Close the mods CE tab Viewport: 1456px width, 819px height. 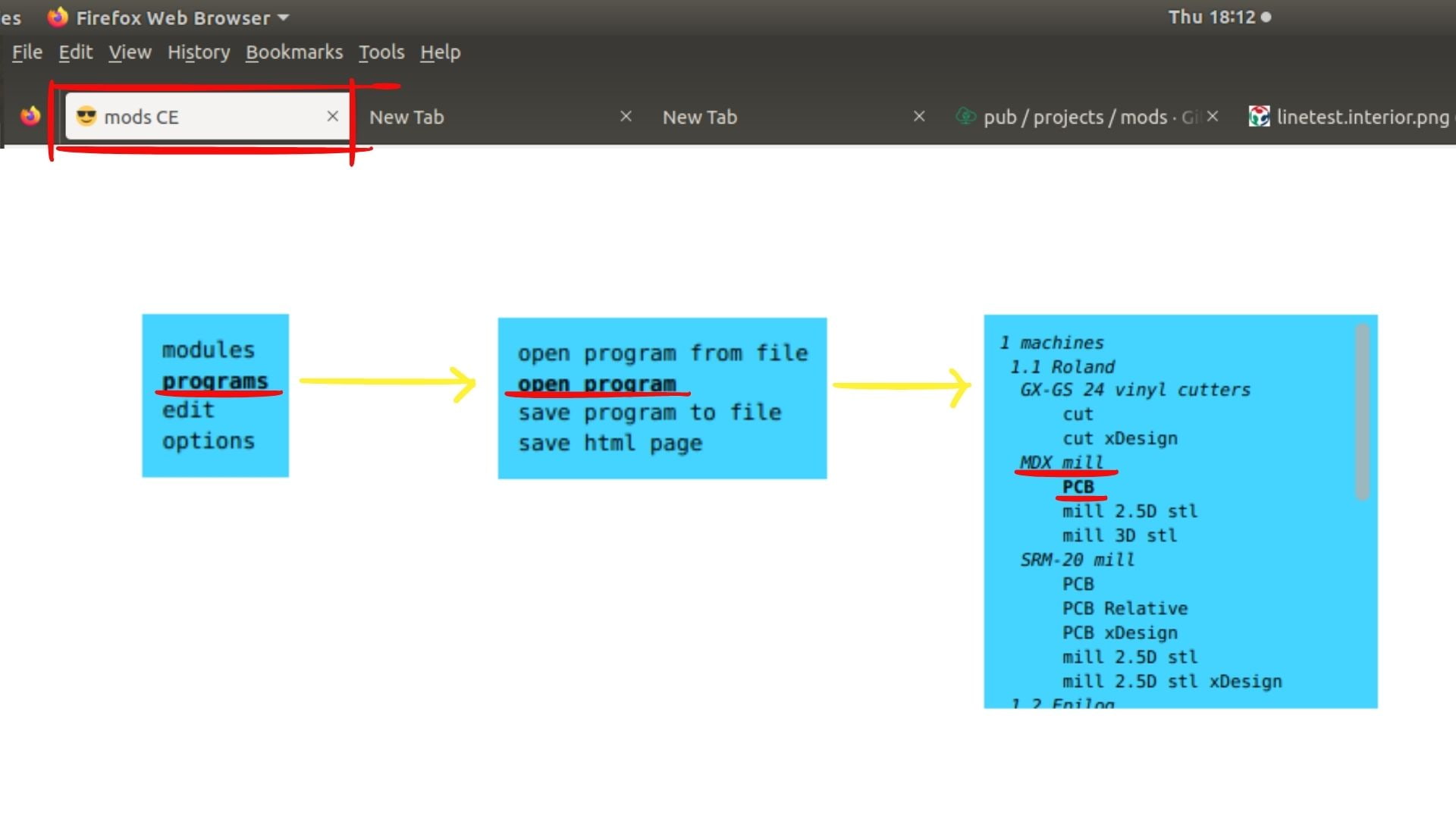(332, 116)
